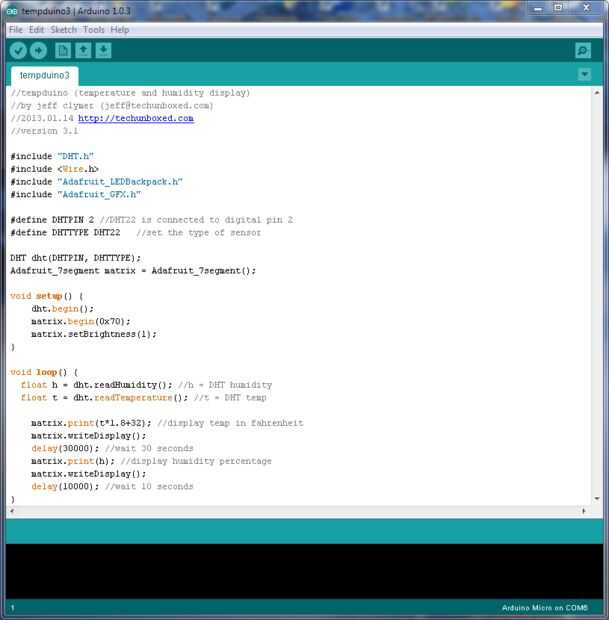Viewport: 609px width, 620px height.
Task: Open the Help menu
Action: (x=120, y=30)
